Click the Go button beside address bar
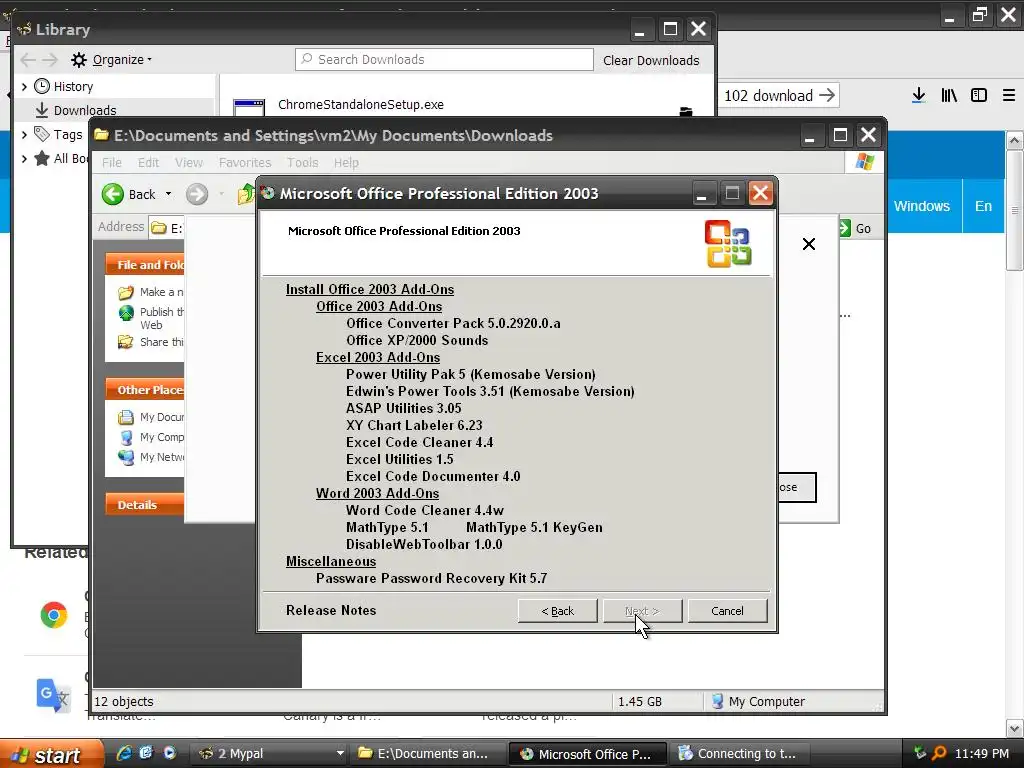Image resolution: width=1024 pixels, height=768 pixels. (855, 229)
